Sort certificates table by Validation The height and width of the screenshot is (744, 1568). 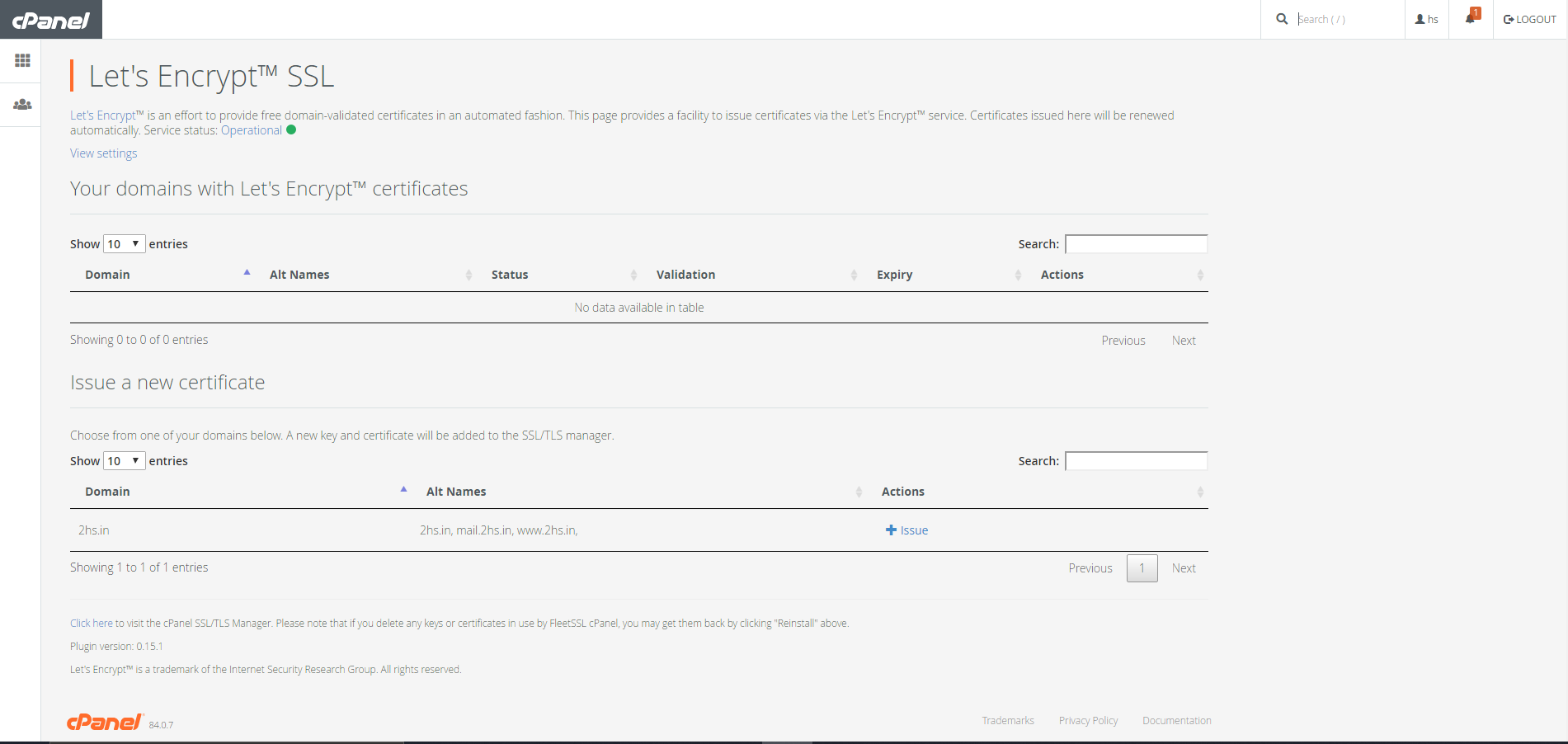point(751,275)
